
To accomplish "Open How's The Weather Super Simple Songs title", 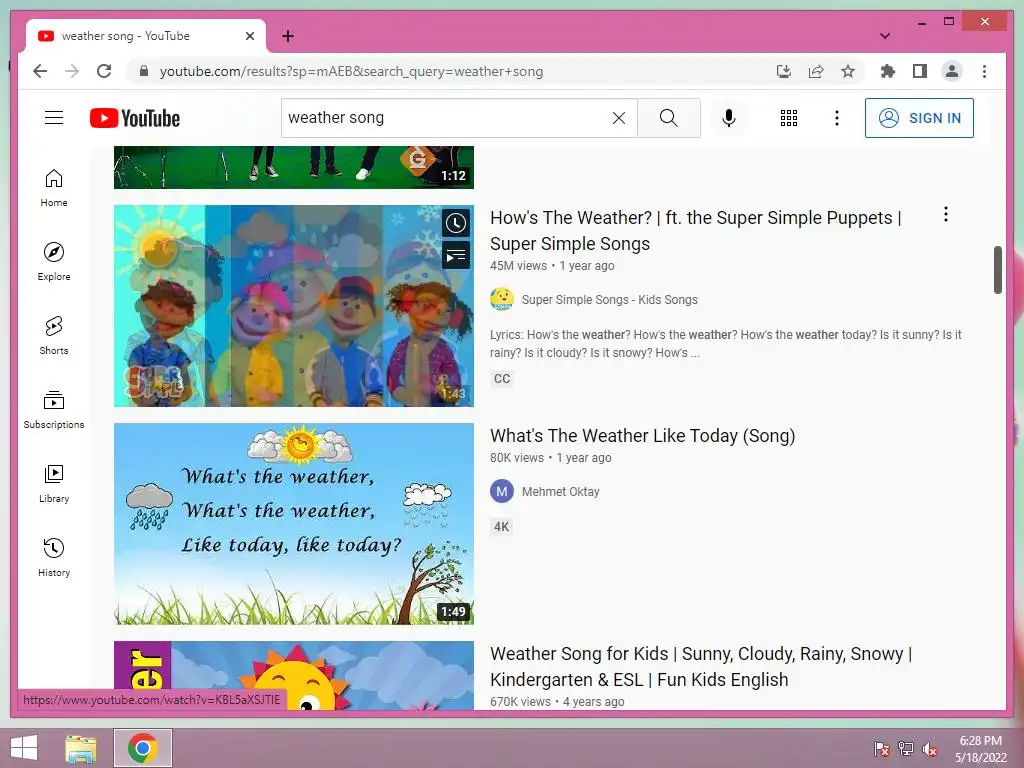I will pyautogui.click(x=696, y=231).
